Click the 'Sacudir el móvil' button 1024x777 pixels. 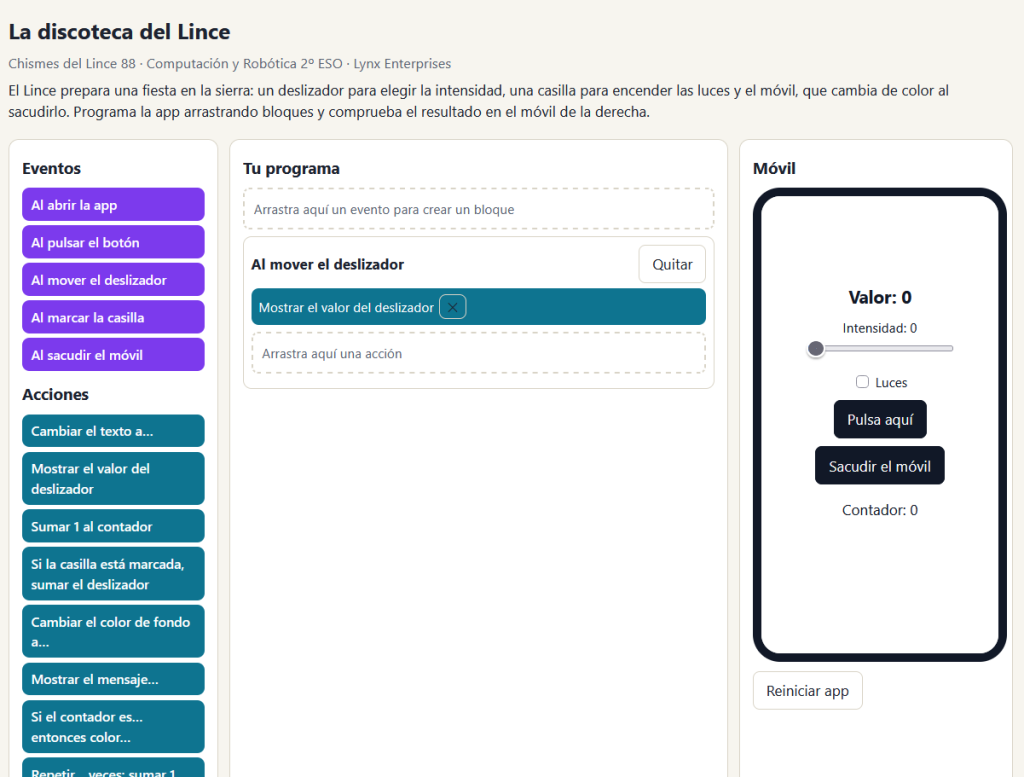point(879,466)
